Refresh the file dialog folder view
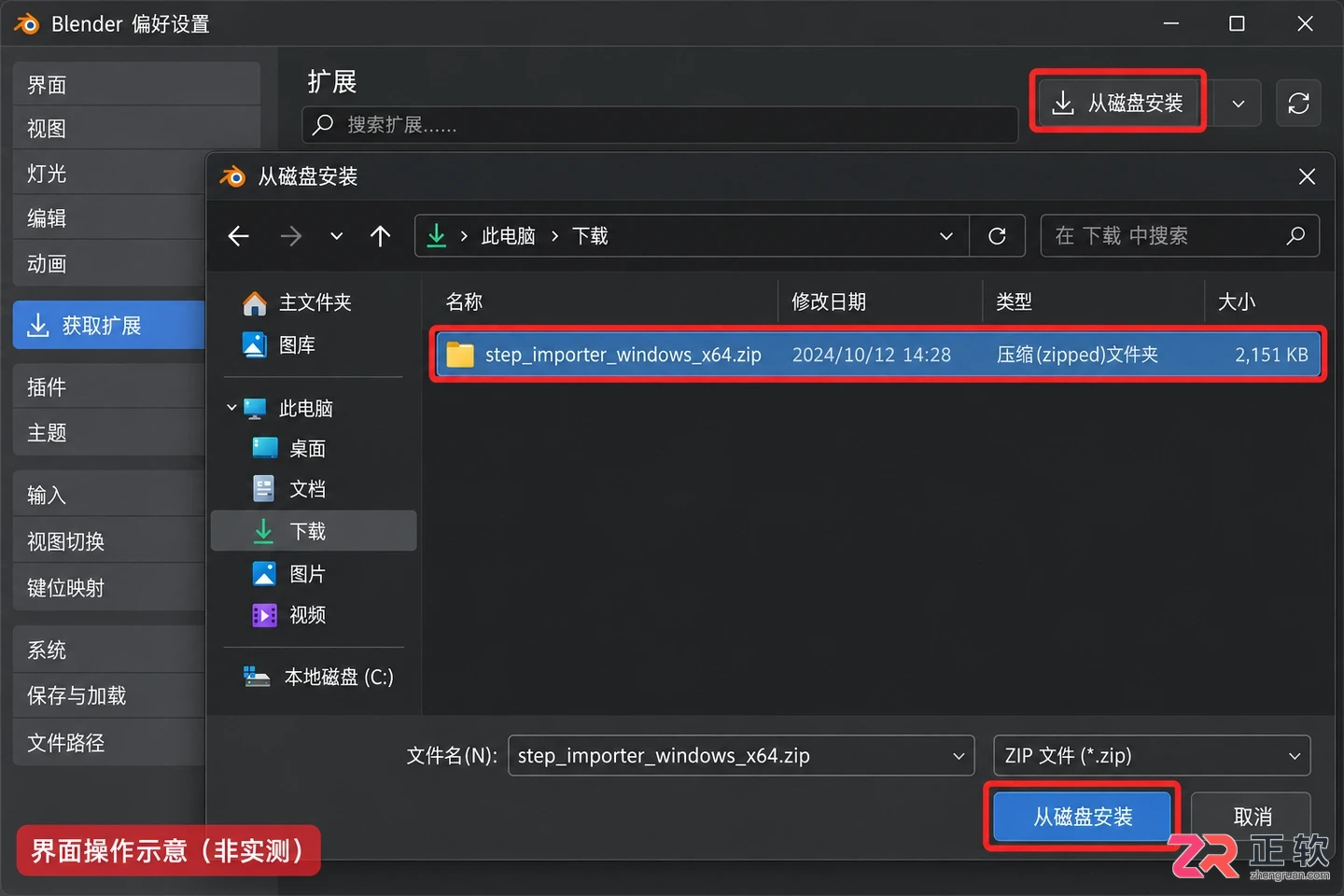1344x896 pixels. click(997, 236)
